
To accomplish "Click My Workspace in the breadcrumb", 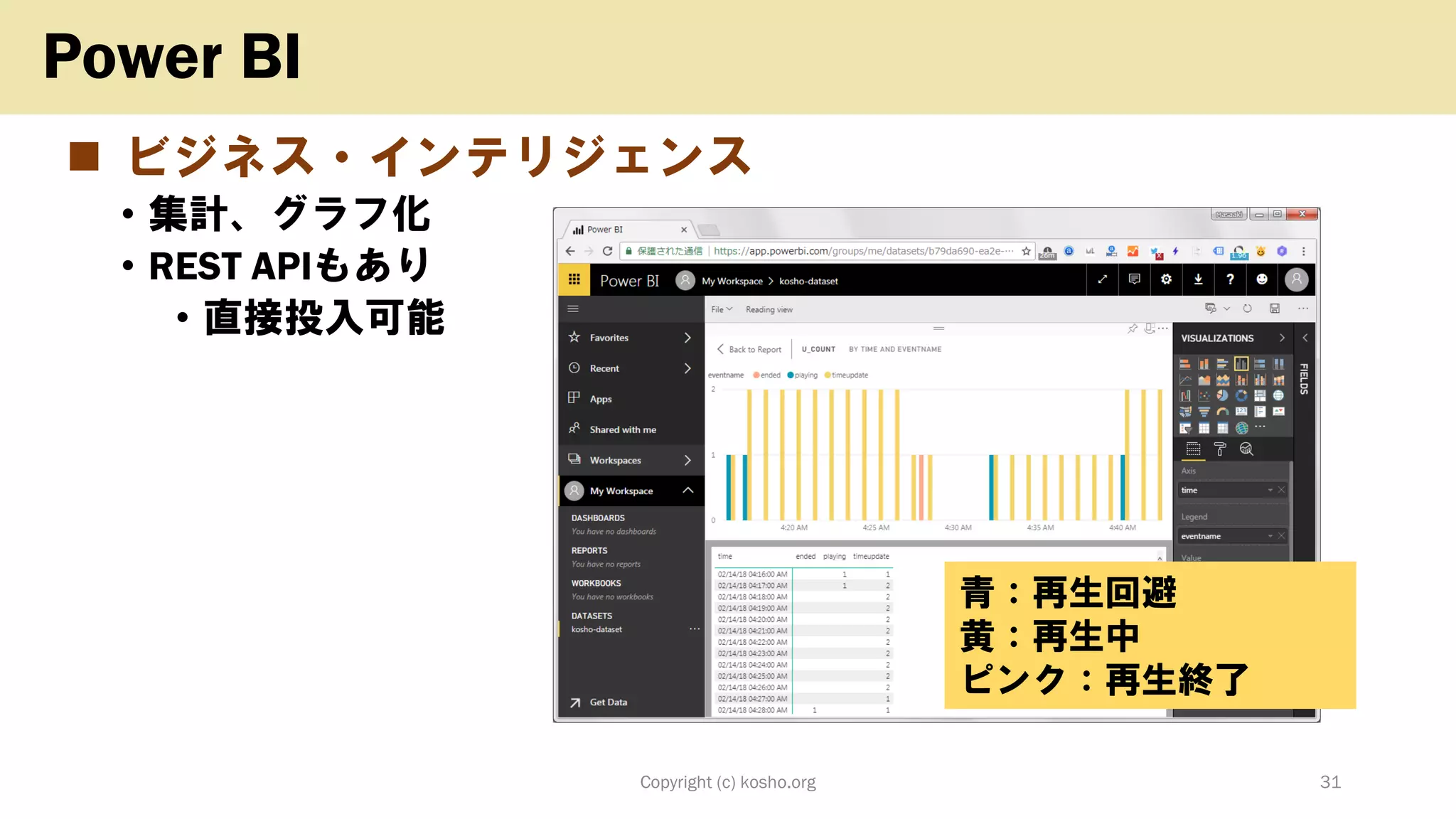I will click(732, 282).
